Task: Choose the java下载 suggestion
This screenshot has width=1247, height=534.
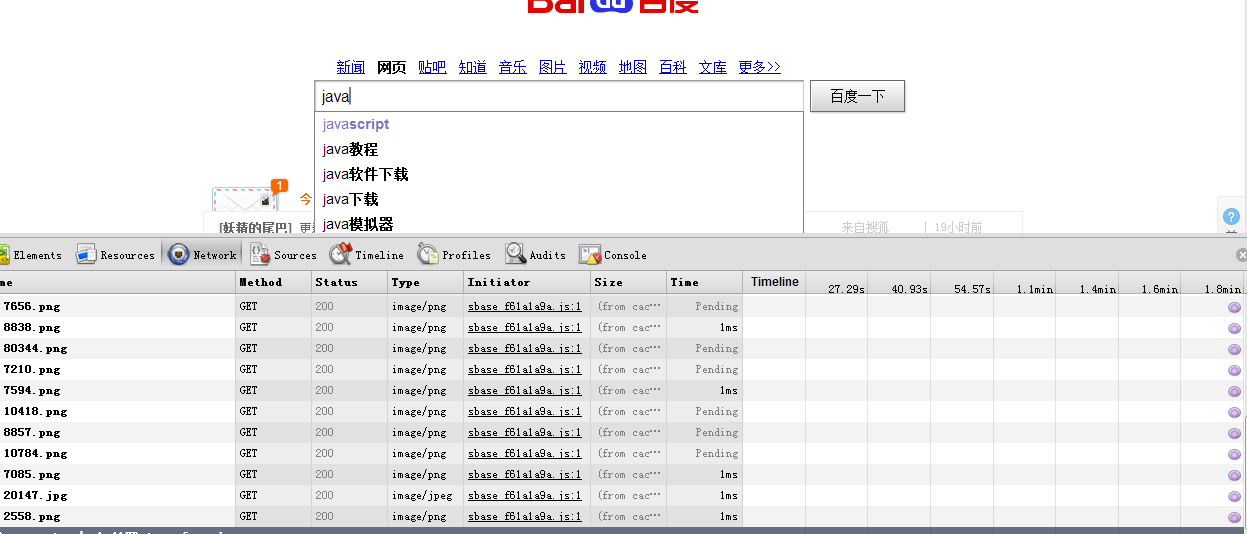Action: click(559, 199)
